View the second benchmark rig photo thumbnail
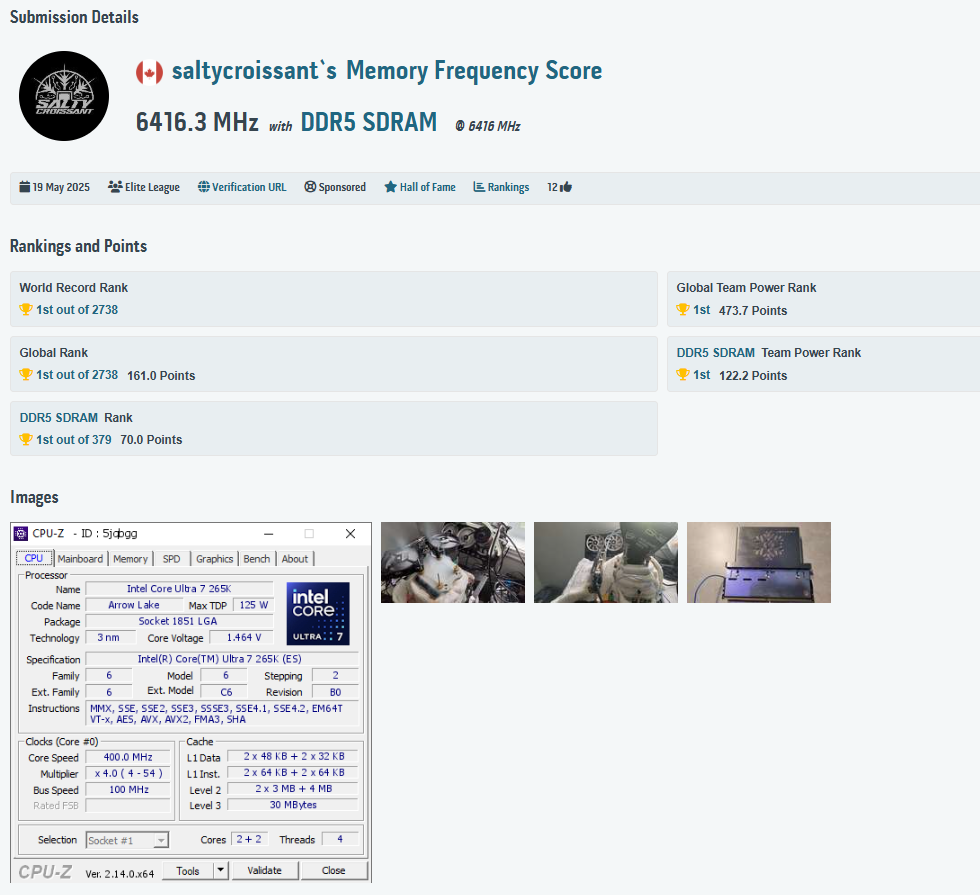Image resolution: width=980 pixels, height=895 pixels. point(606,562)
